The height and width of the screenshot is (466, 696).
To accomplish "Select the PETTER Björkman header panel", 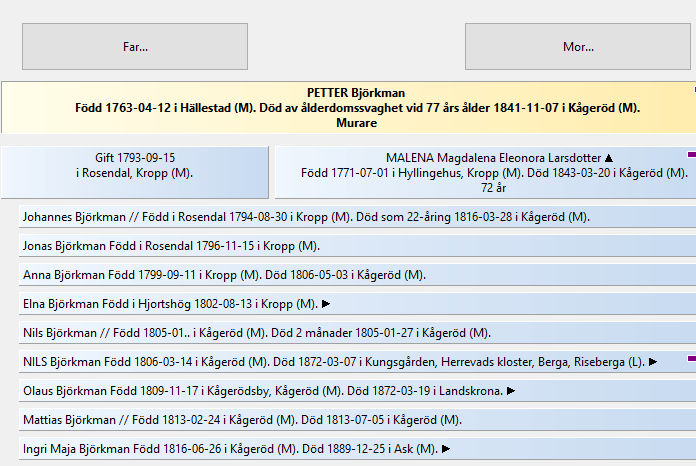I will click(x=348, y=108).
